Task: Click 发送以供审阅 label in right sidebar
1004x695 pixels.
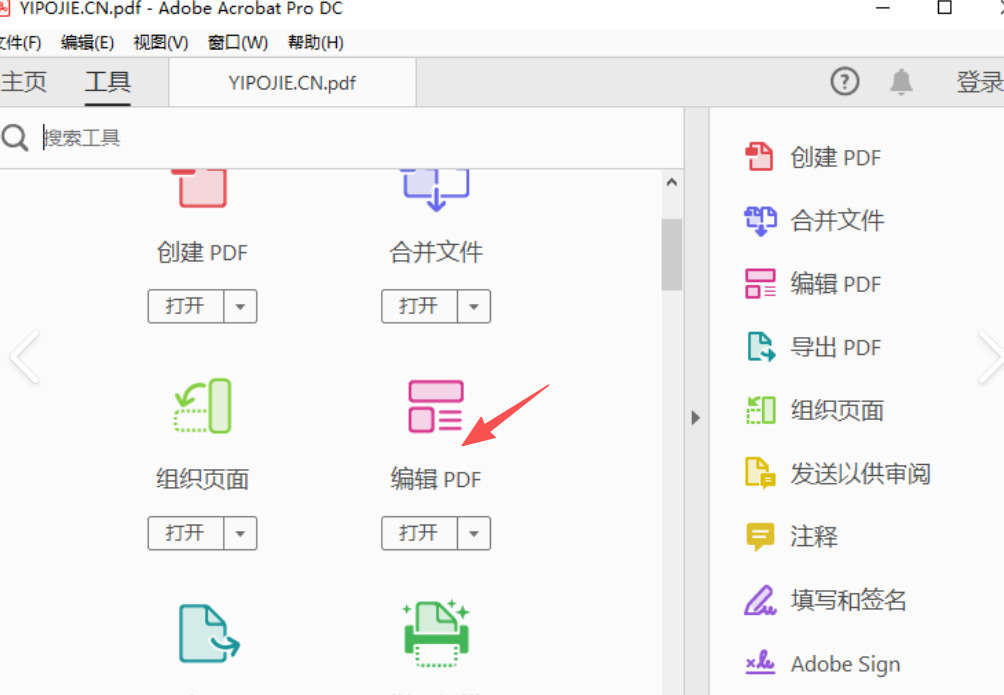Action: coord(861,473)
